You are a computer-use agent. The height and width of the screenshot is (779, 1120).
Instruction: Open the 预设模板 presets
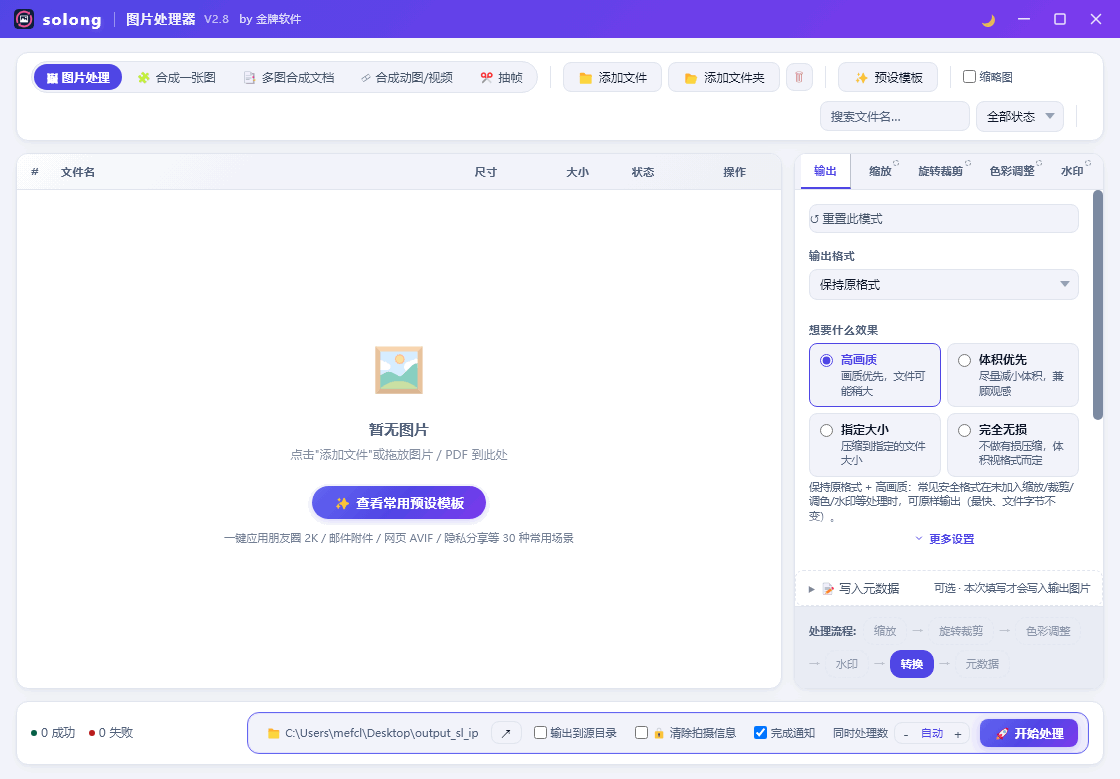pyautogui.click(x=888, y=77)
